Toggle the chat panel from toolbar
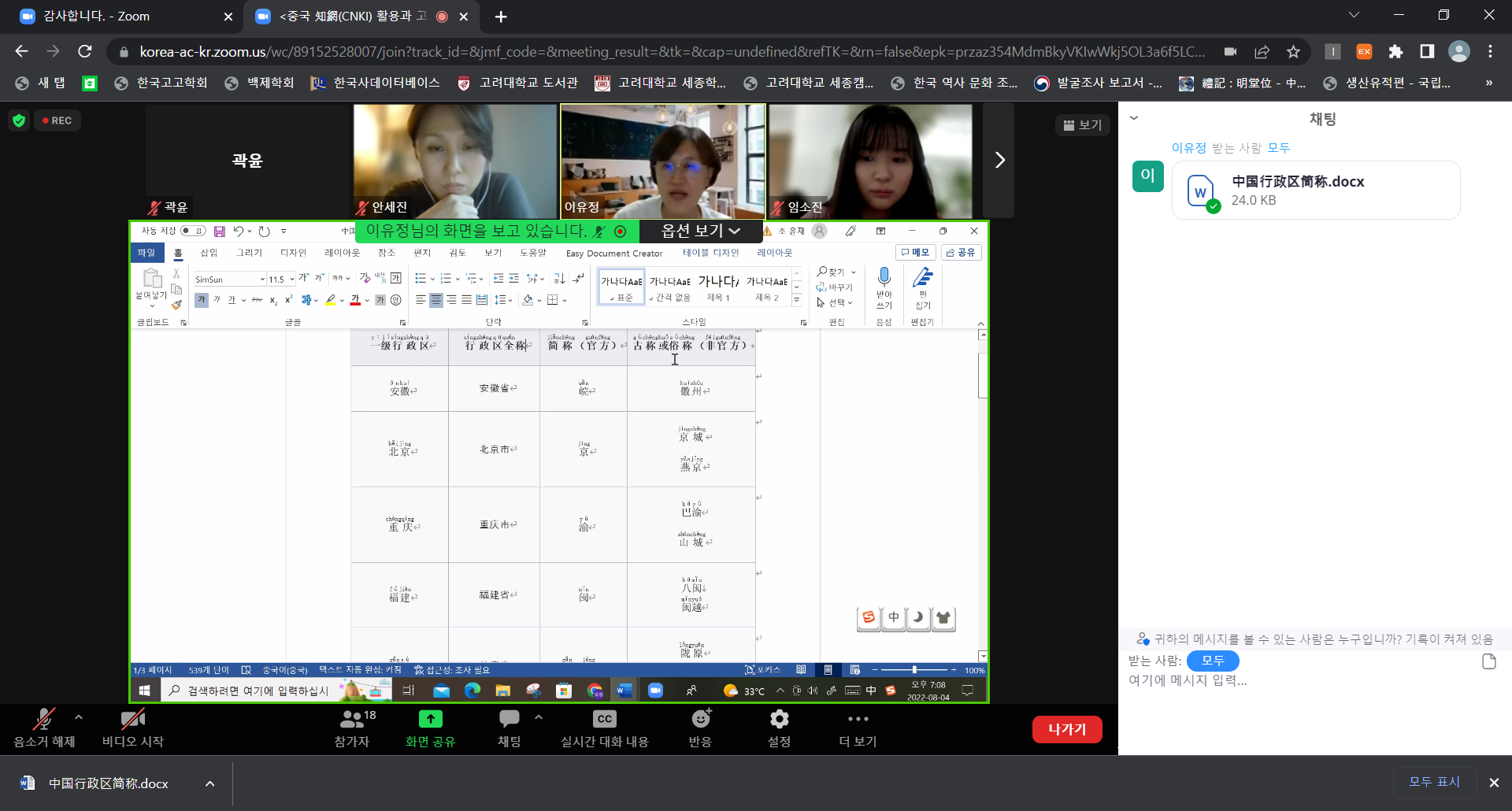 pyautogui.click(x=509, y=720)
